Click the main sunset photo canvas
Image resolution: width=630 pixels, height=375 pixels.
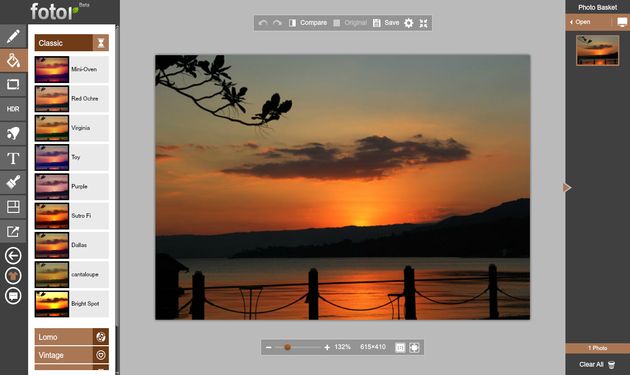click(x=342, y=187)
